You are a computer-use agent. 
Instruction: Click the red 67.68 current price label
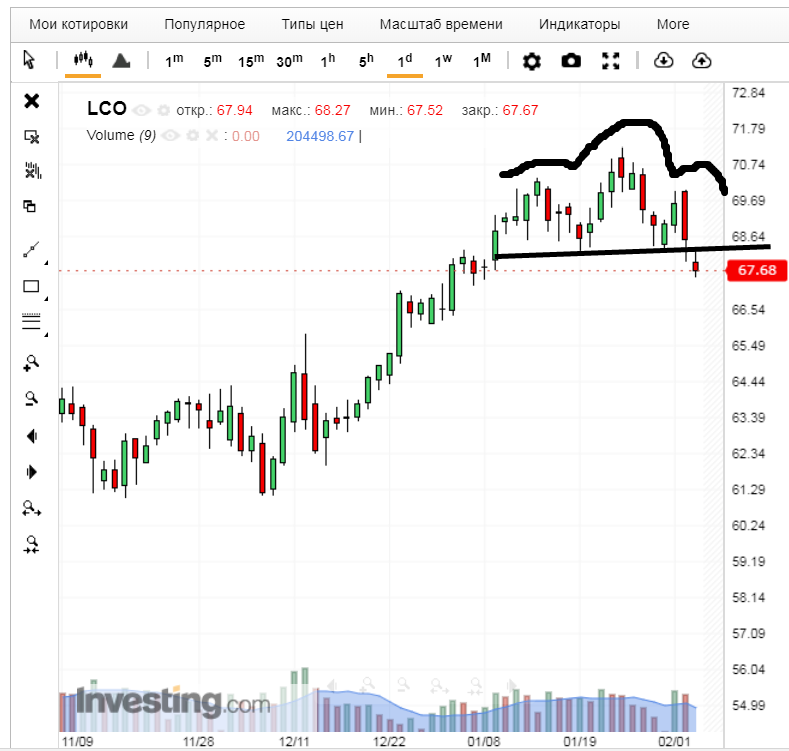(756, 270)
